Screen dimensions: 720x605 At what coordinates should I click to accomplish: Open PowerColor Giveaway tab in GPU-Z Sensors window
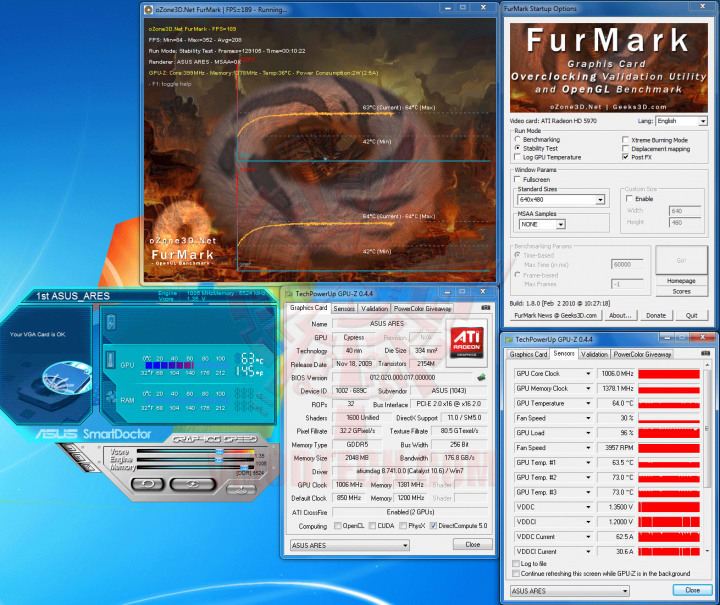[642, 354]
